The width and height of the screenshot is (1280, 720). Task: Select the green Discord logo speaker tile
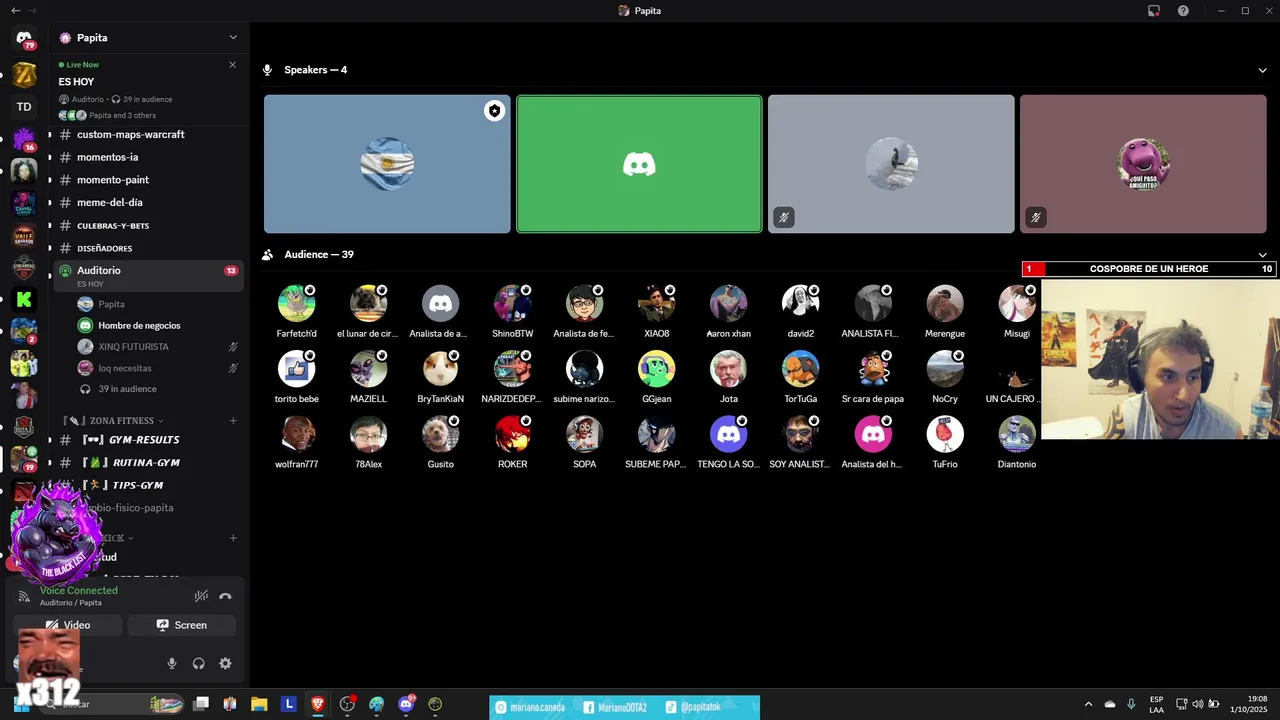pos(639,164)
